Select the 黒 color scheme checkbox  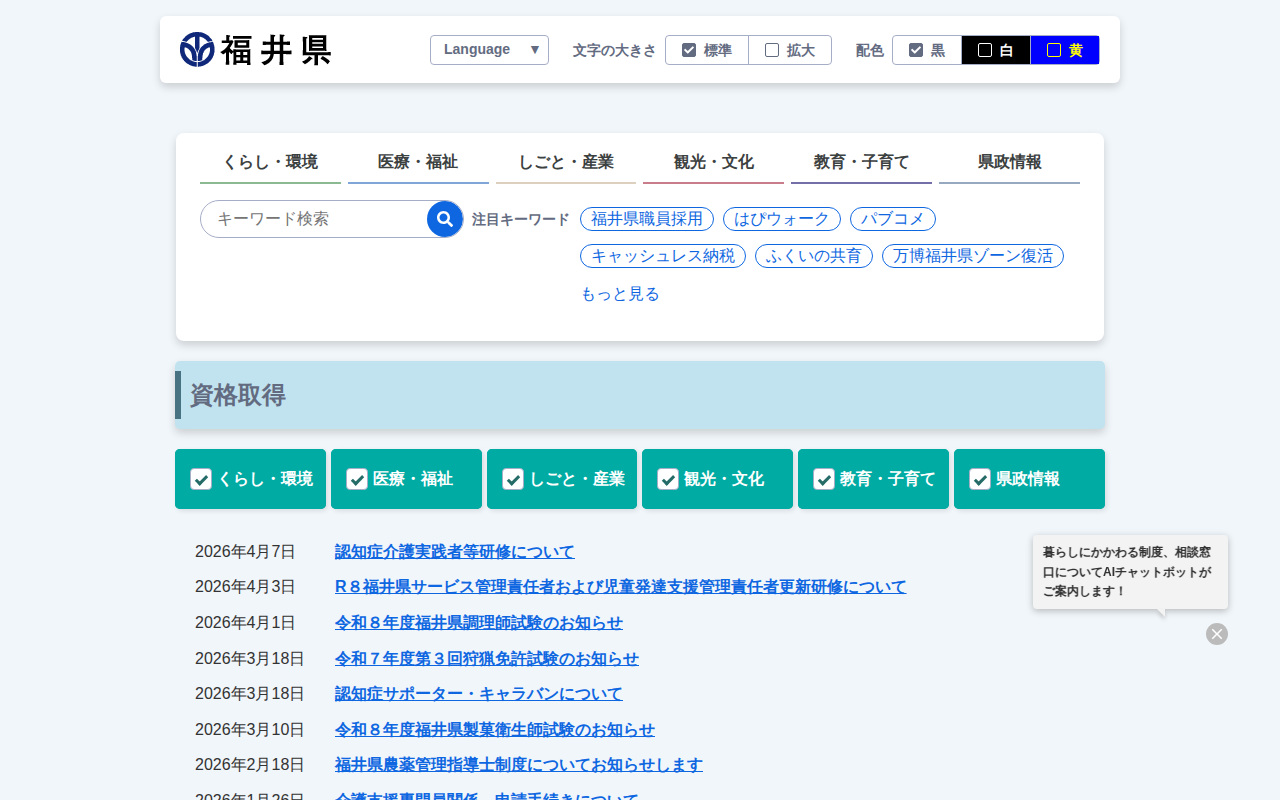pos(927,50)
